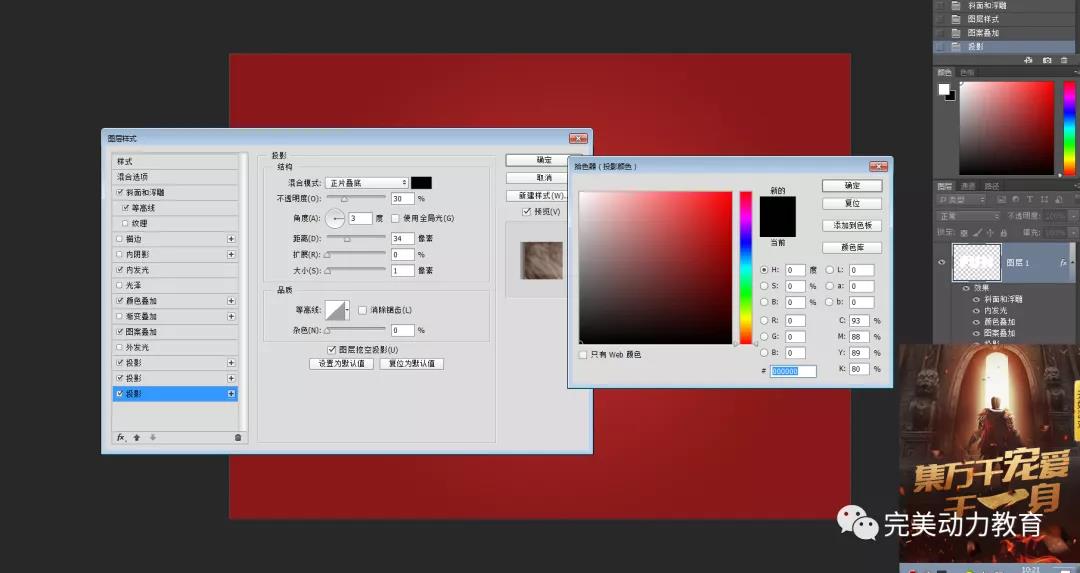This screenshot has height=573, width=1080.
Task: Click the rainbow hue slider in color picker
Action: [745, 267]
